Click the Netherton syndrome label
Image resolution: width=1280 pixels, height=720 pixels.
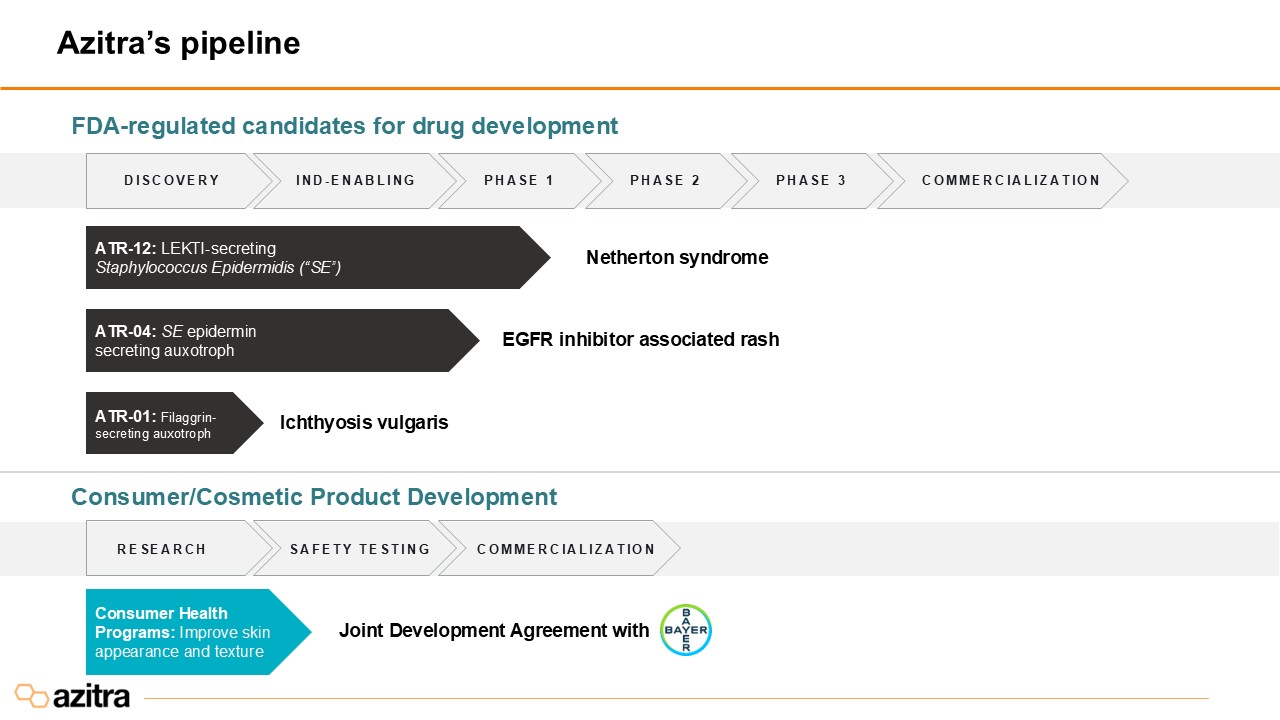coord(677,257)
